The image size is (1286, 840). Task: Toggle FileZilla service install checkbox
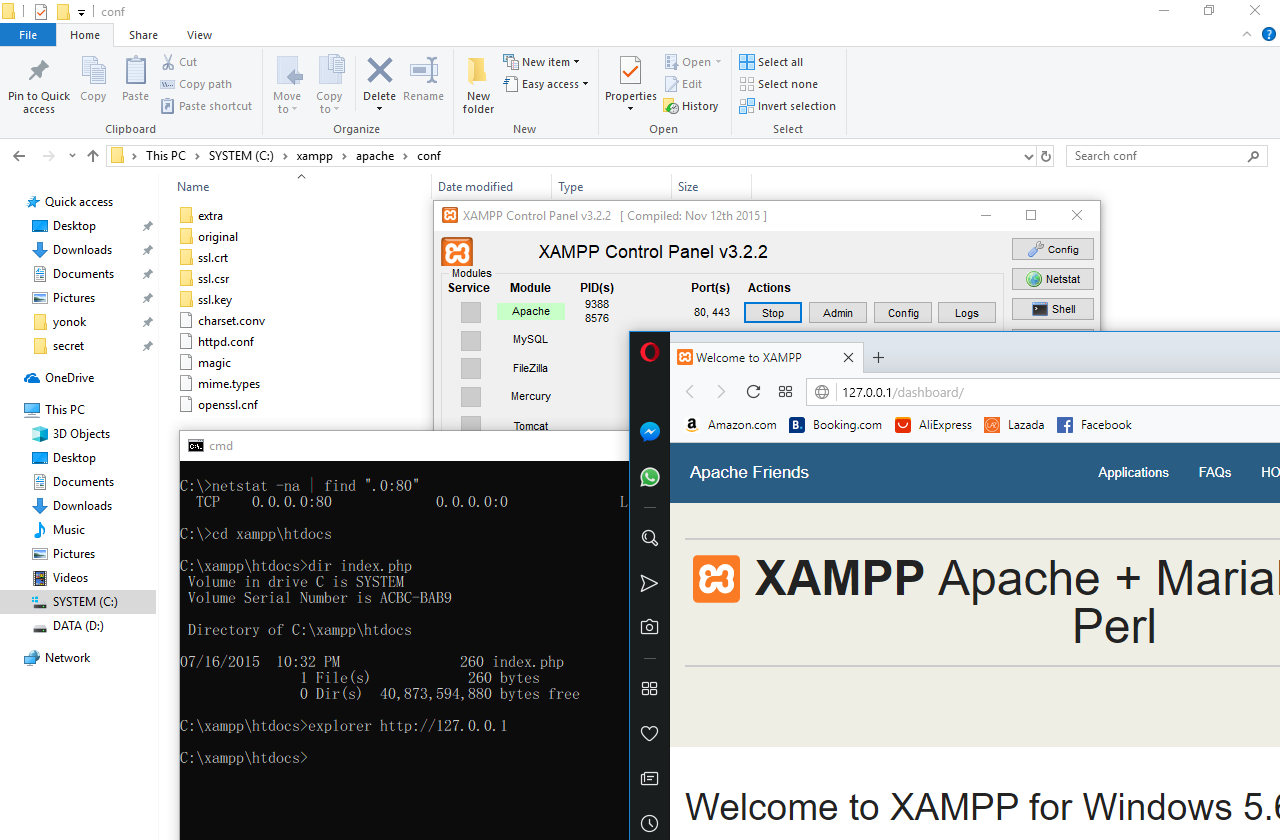470,369
